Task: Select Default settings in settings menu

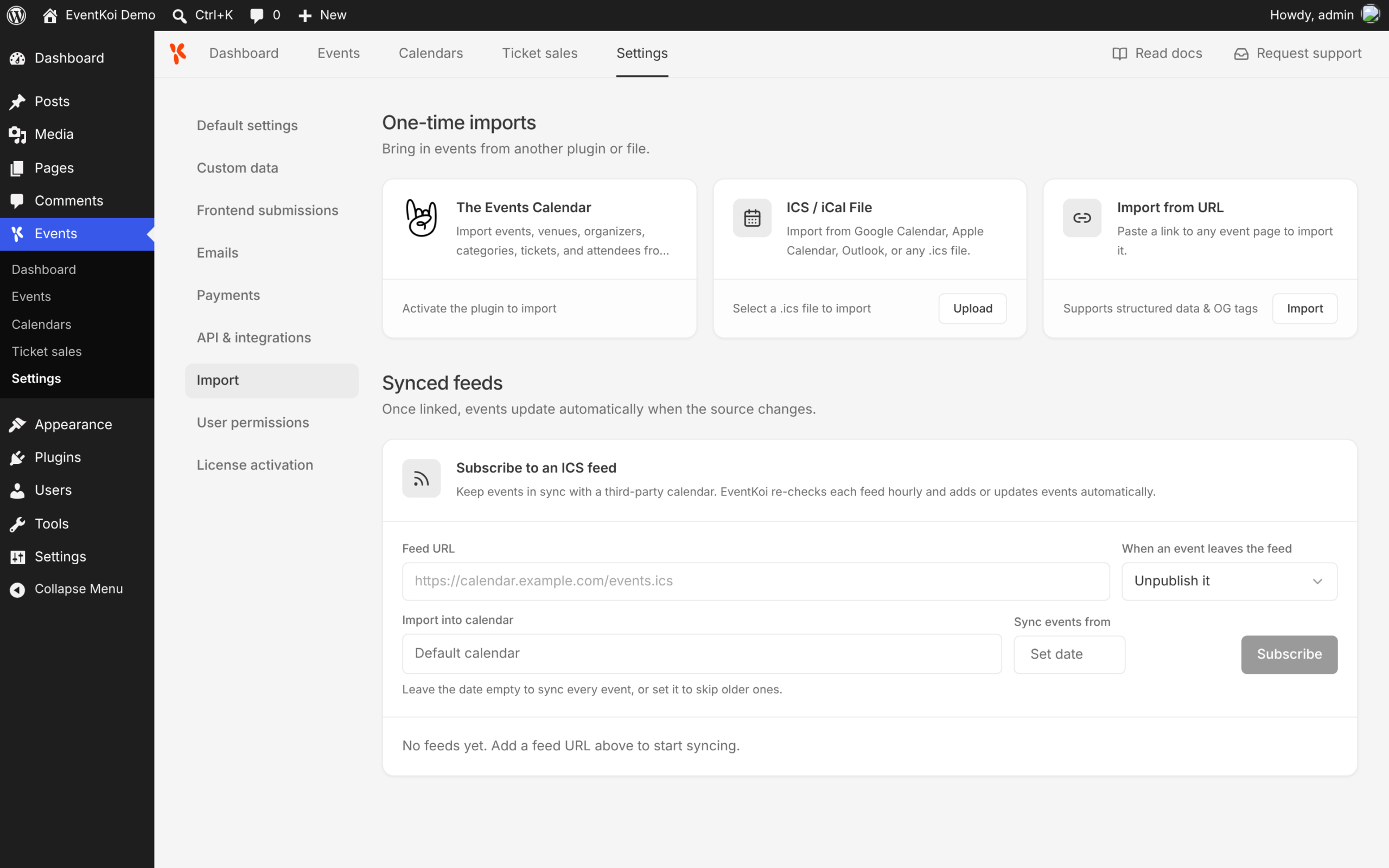Action: (x=271, y=126)
